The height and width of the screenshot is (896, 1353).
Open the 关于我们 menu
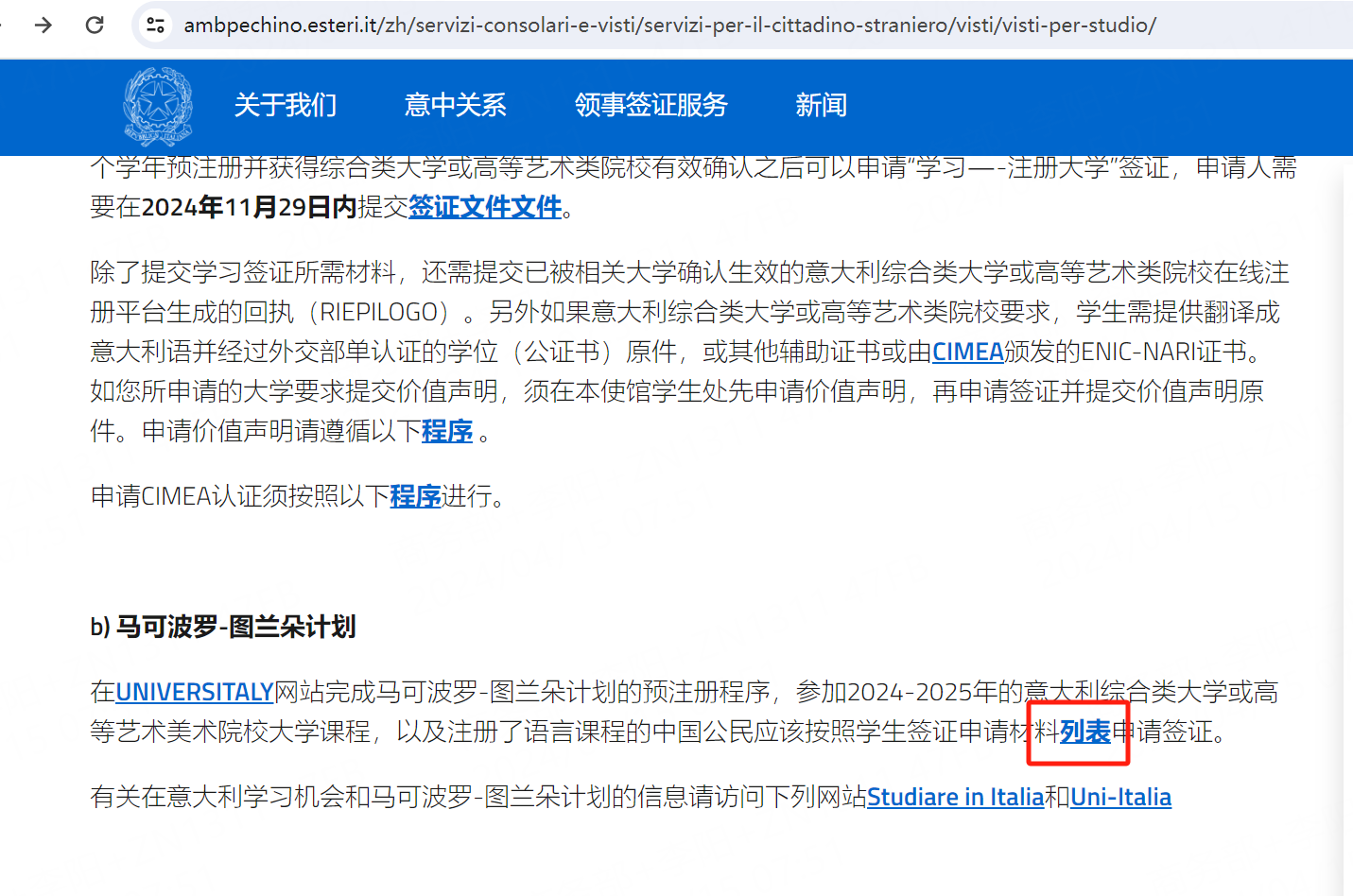(286, 105)
